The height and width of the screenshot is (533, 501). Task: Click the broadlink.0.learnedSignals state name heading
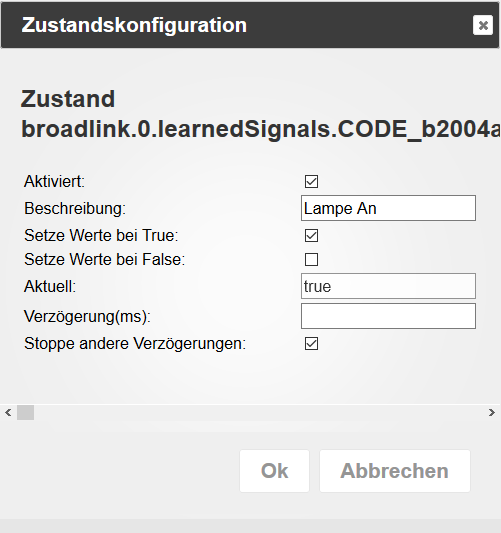click(x=261, y=130)
